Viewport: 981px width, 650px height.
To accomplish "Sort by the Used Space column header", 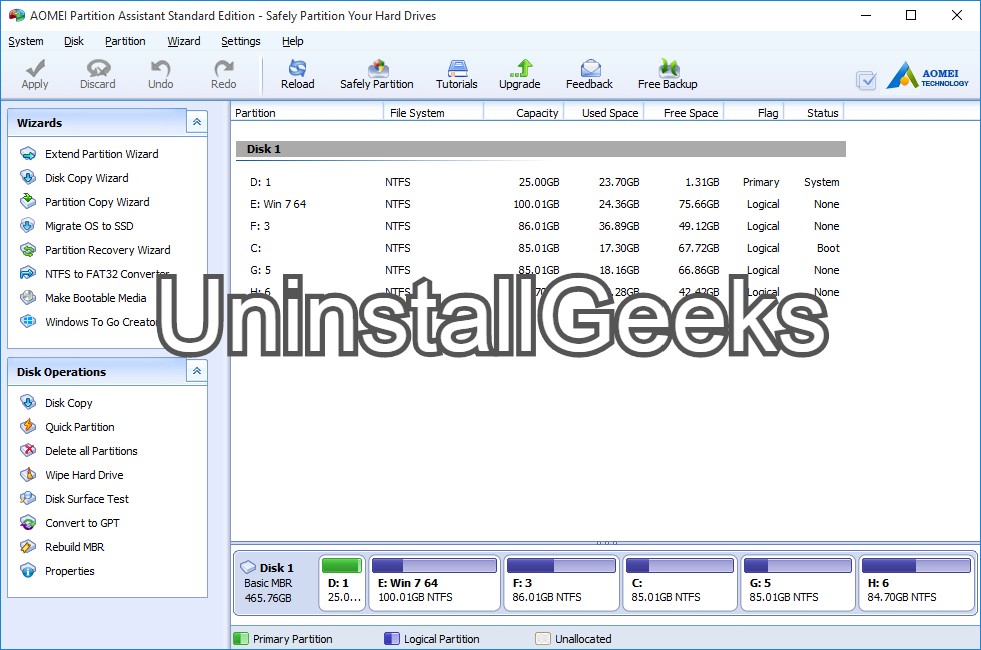I will click(604, 113).
